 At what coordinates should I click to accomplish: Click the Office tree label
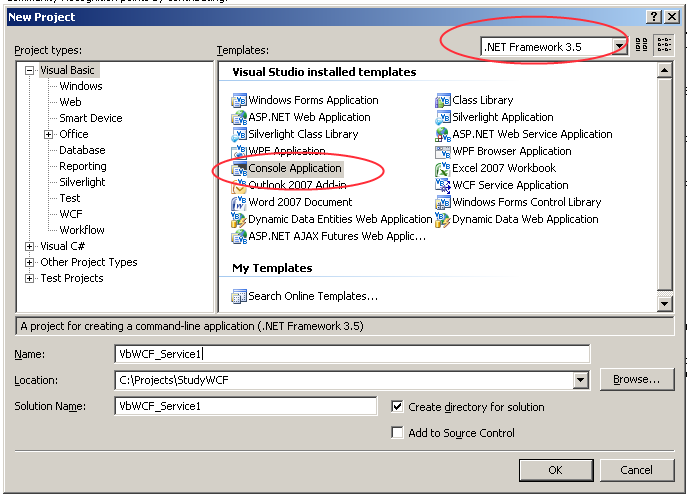[x=74, y=134]
